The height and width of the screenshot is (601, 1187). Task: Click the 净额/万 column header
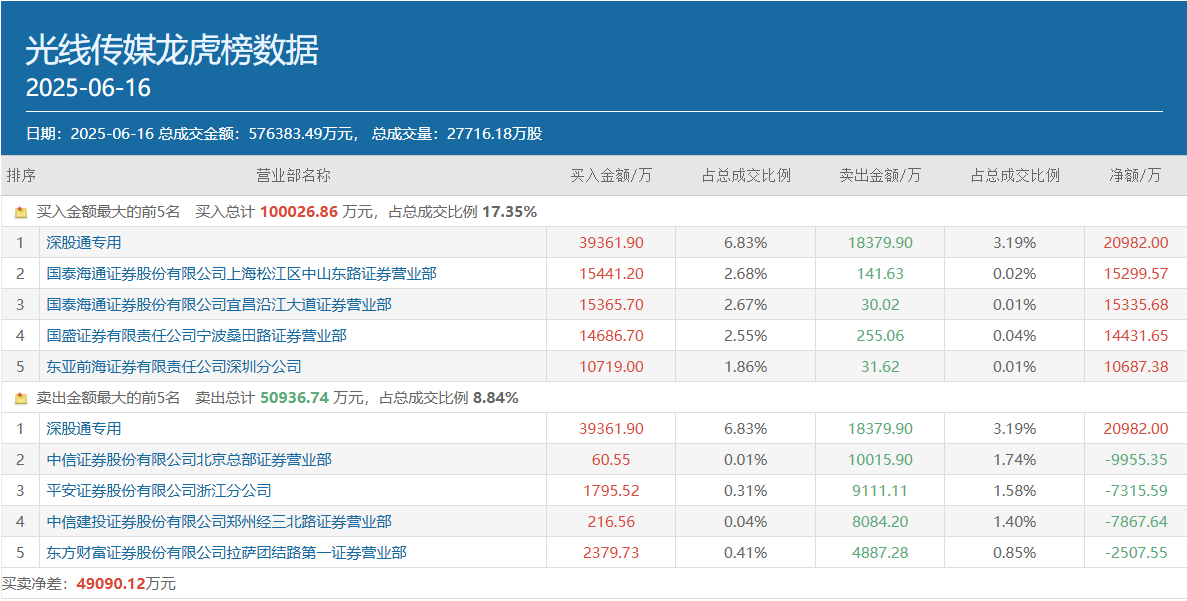point(1135,175)
